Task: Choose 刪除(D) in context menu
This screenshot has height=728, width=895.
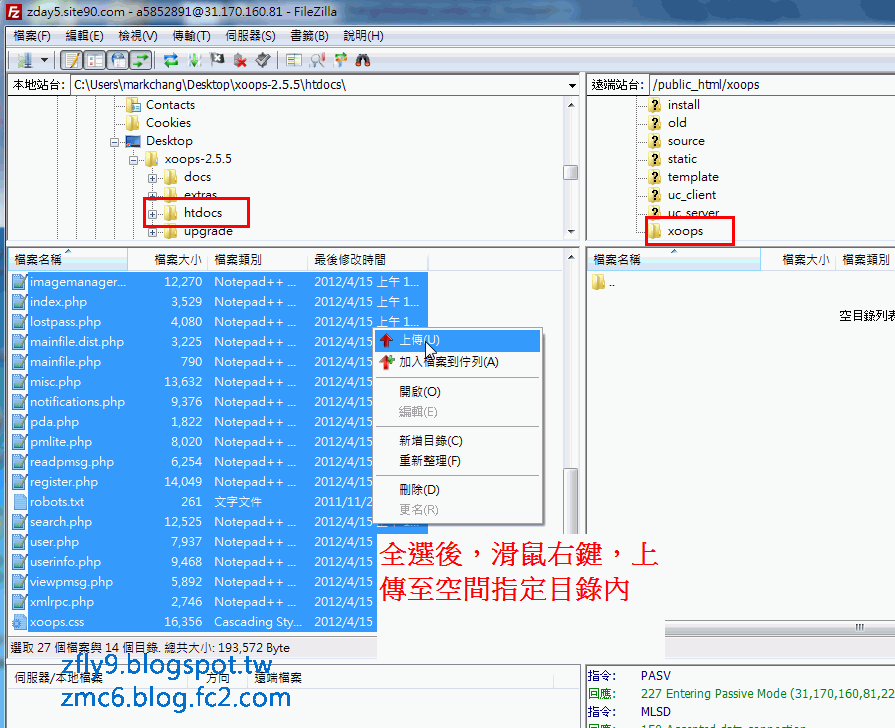Action: tap(458, 490)
